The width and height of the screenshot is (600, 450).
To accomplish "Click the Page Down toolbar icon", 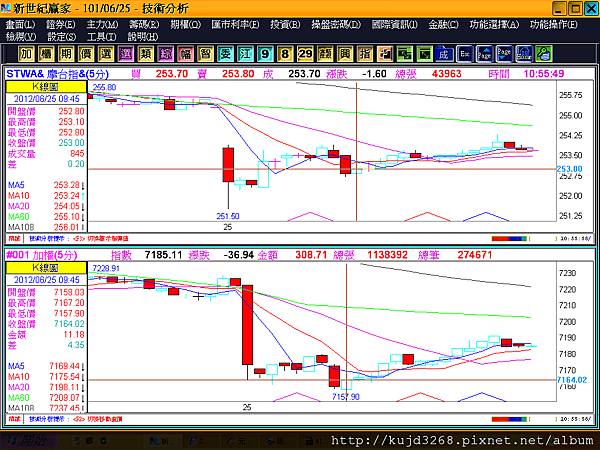I will click(x=504, y=54).
